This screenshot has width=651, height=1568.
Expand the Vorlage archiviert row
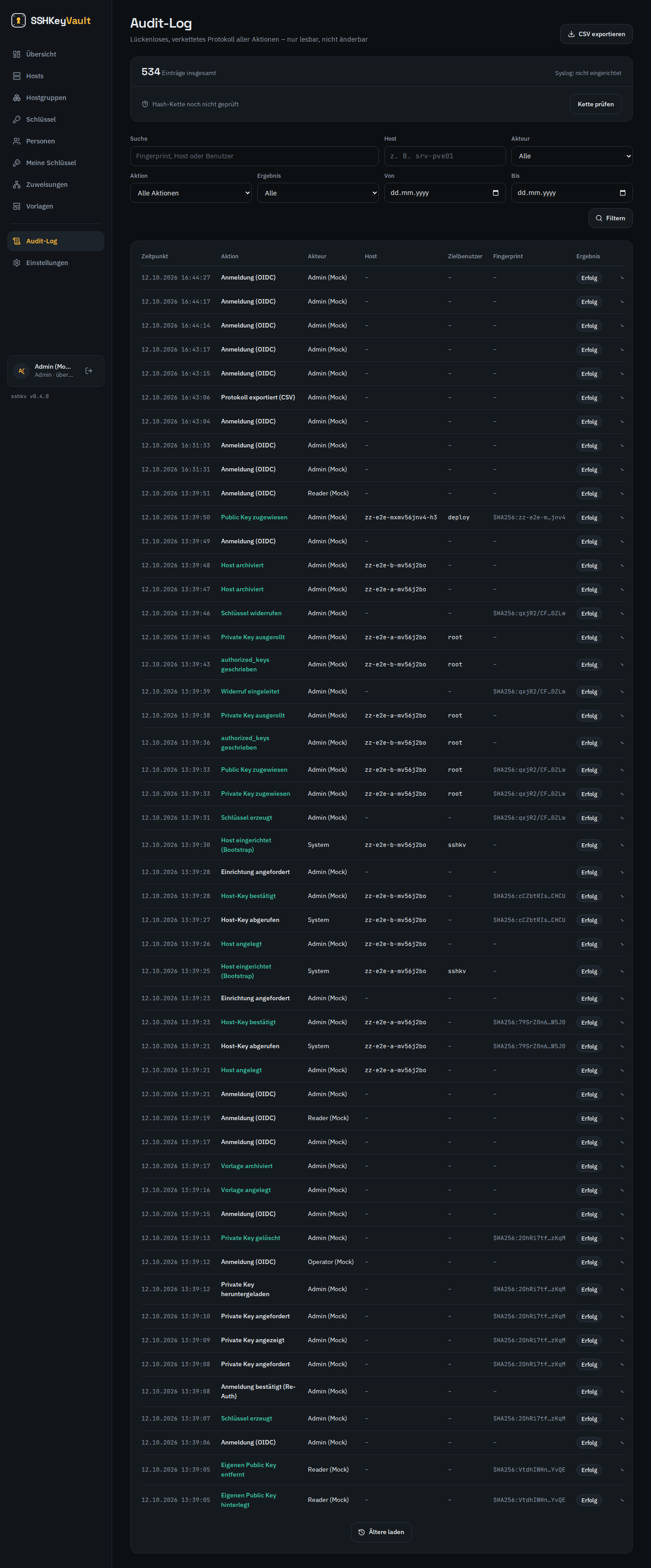coord(622,1166)
